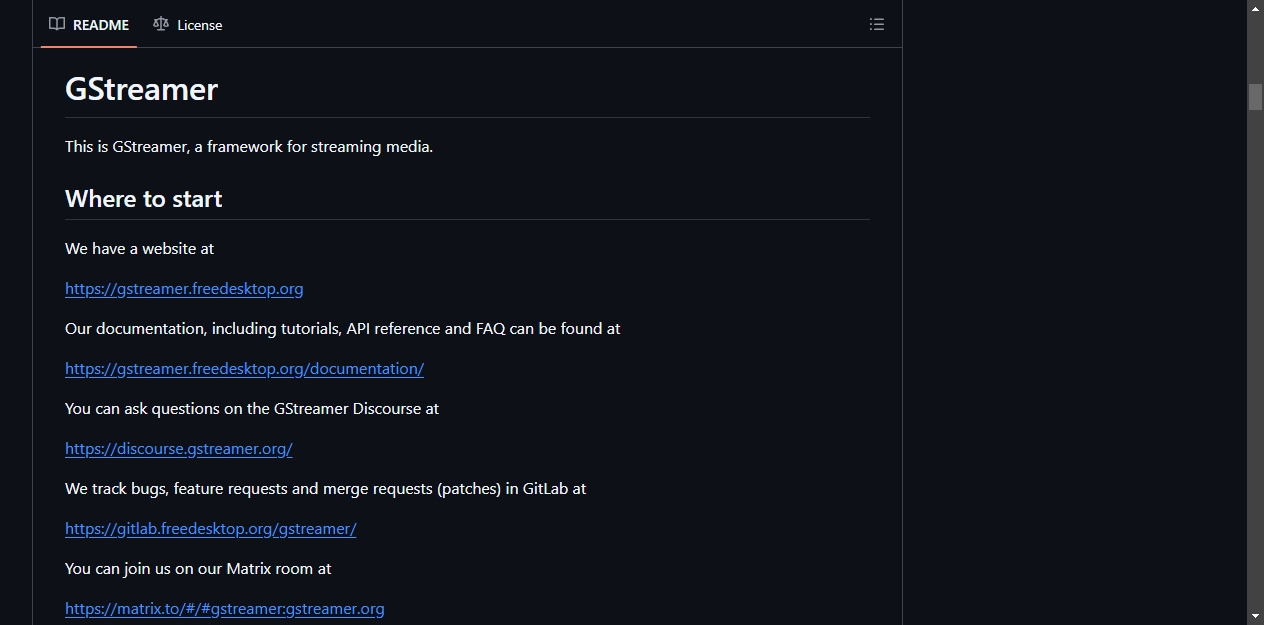Open the gstreamer.freedesktop.org website link
Viewport: 1264px width, 625px height.
click(184, 289)
